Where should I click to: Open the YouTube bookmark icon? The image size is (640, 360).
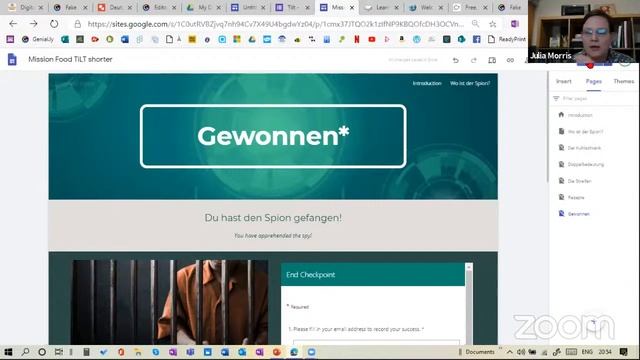pyautogui.click(x=371, y=39)
